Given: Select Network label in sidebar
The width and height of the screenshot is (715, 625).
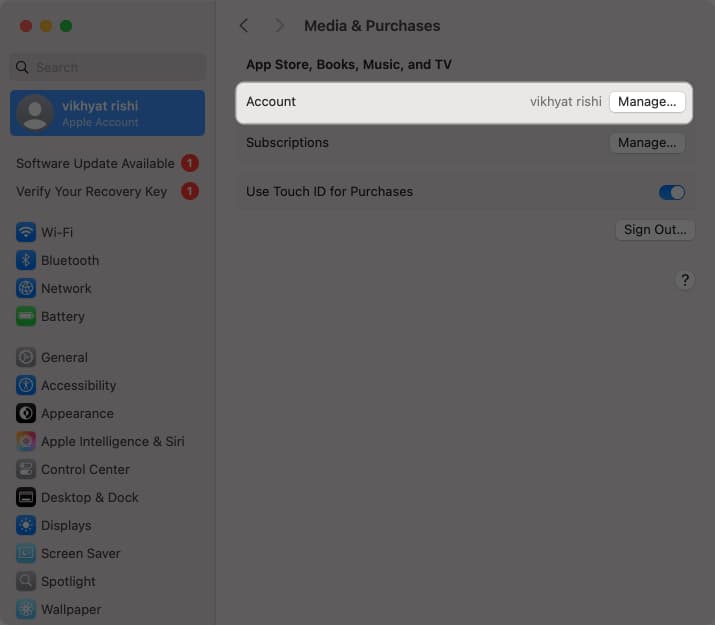Looking at the screenshot, I should click(x=66, y=288).
